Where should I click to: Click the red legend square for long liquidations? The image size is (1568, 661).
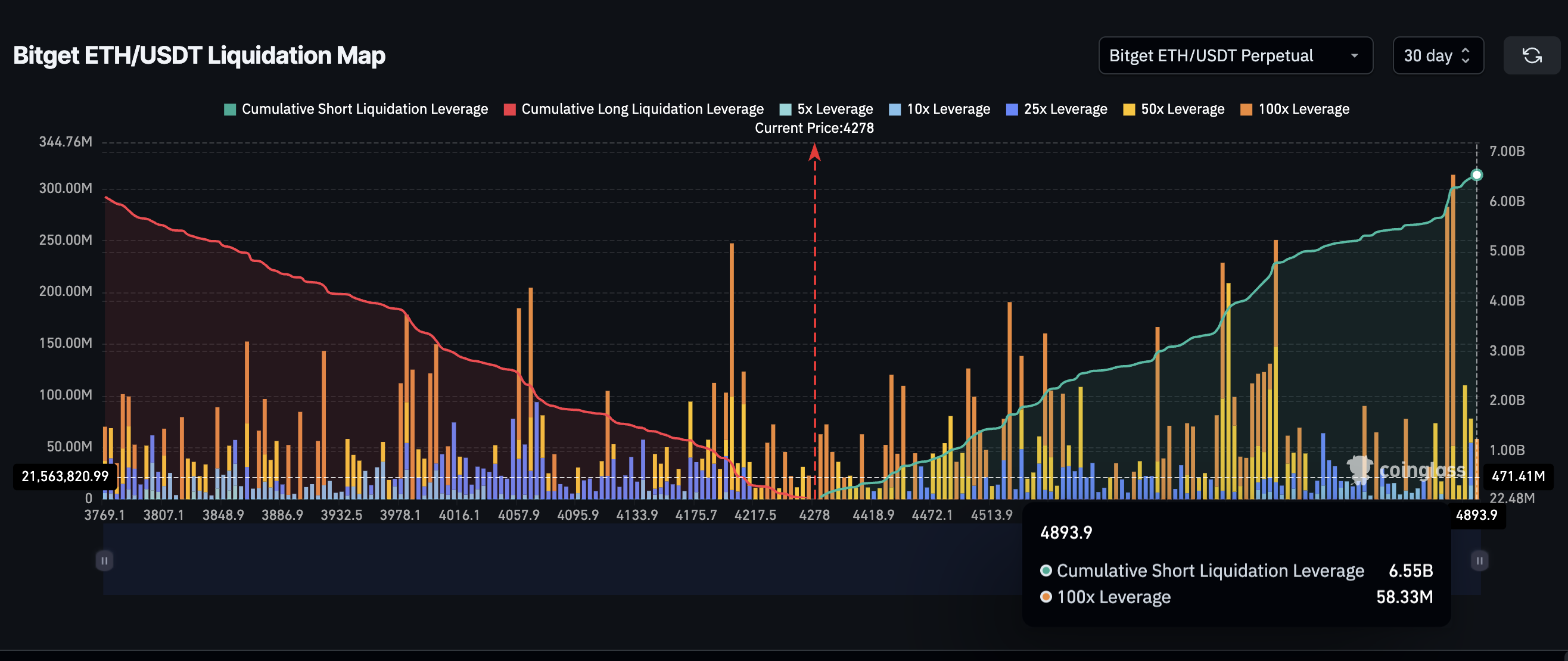coord(510,110)
